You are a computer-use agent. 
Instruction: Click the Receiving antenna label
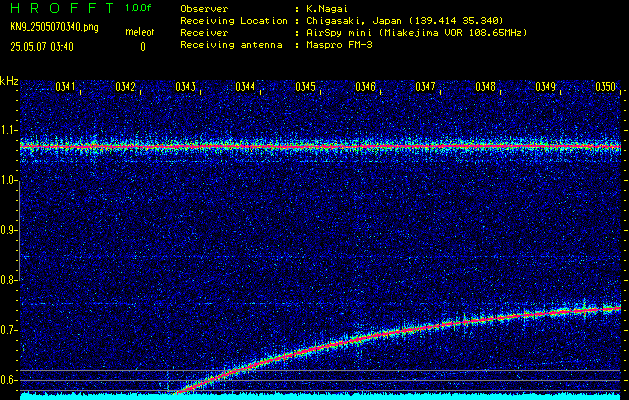[x=231, y=45]
